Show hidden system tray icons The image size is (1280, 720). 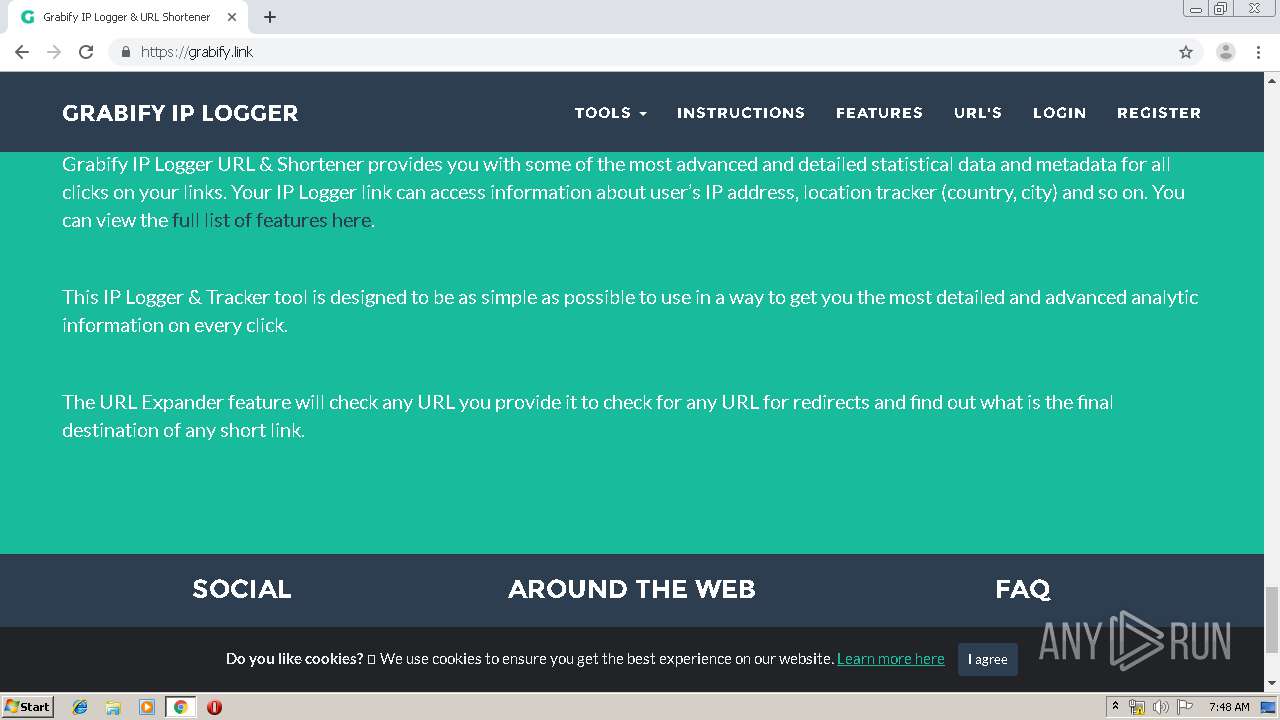pos(1115,707)
